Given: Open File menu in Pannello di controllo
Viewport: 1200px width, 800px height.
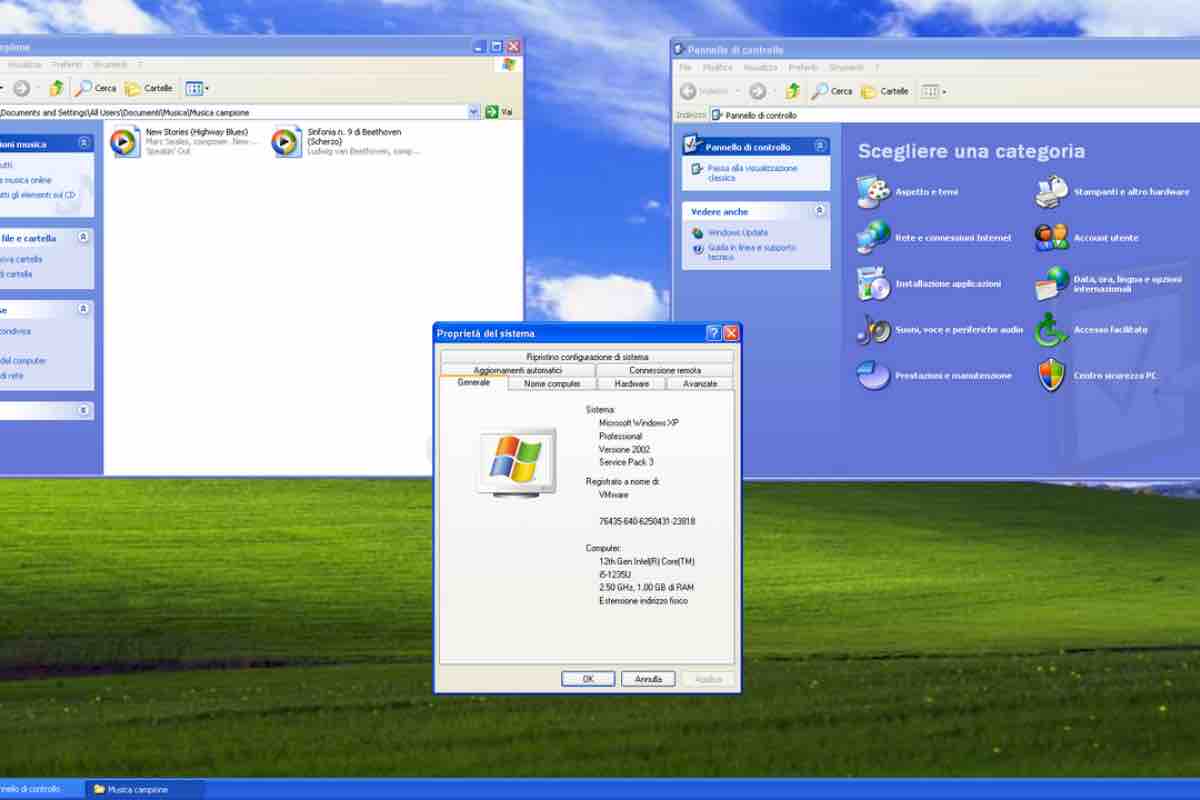Looking at the screenshot, I should (x=685, y=67).
